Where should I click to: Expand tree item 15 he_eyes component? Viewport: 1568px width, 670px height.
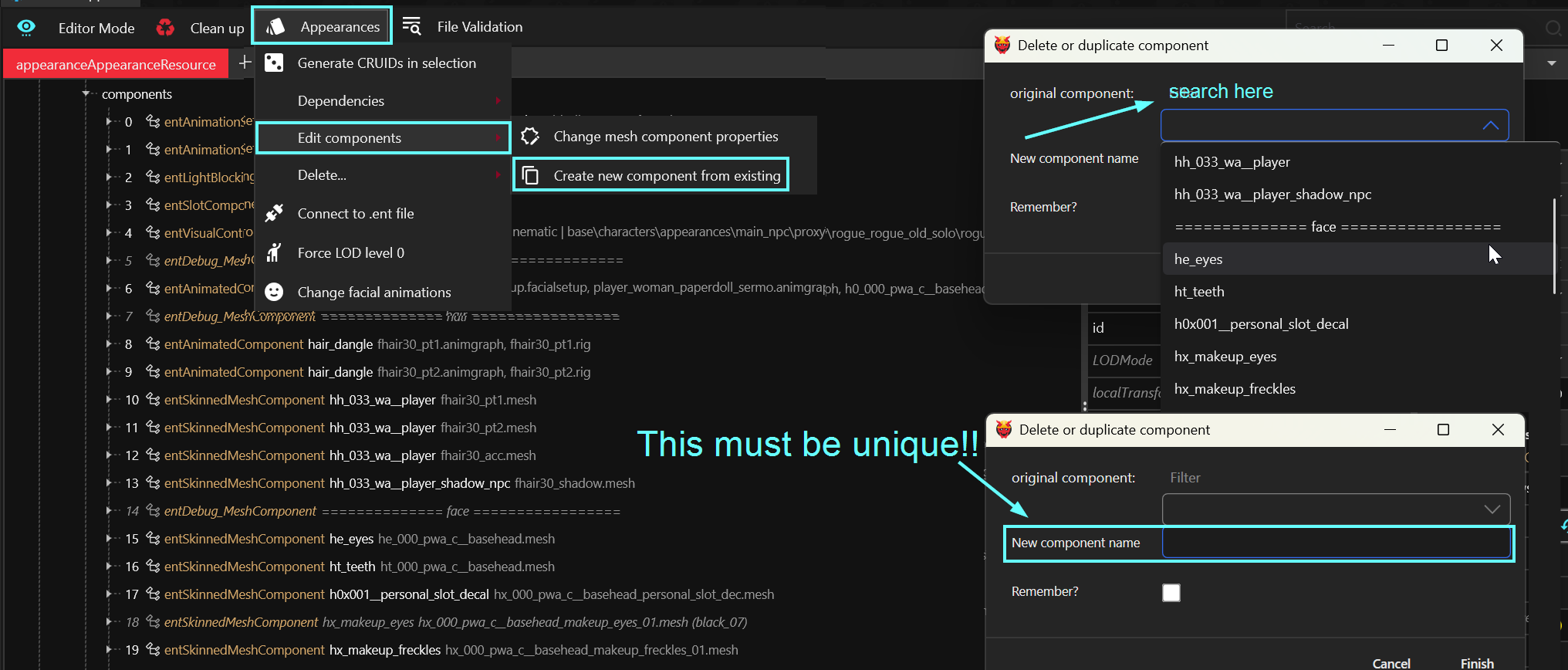coord(109,539)
